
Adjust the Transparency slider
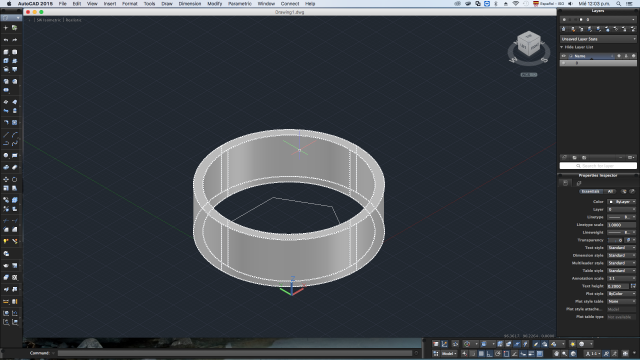coord(615,240)
